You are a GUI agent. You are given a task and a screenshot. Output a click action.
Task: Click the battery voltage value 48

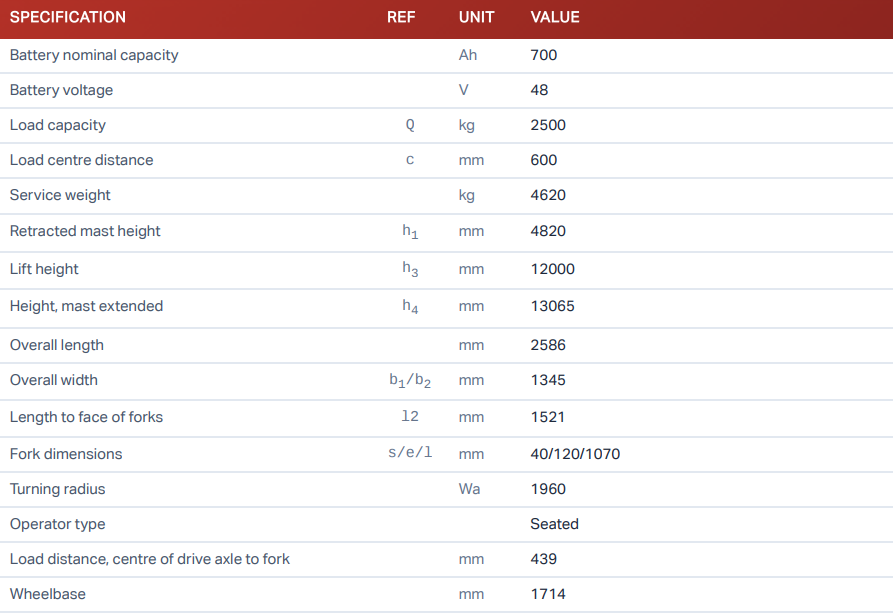point(539,90)
